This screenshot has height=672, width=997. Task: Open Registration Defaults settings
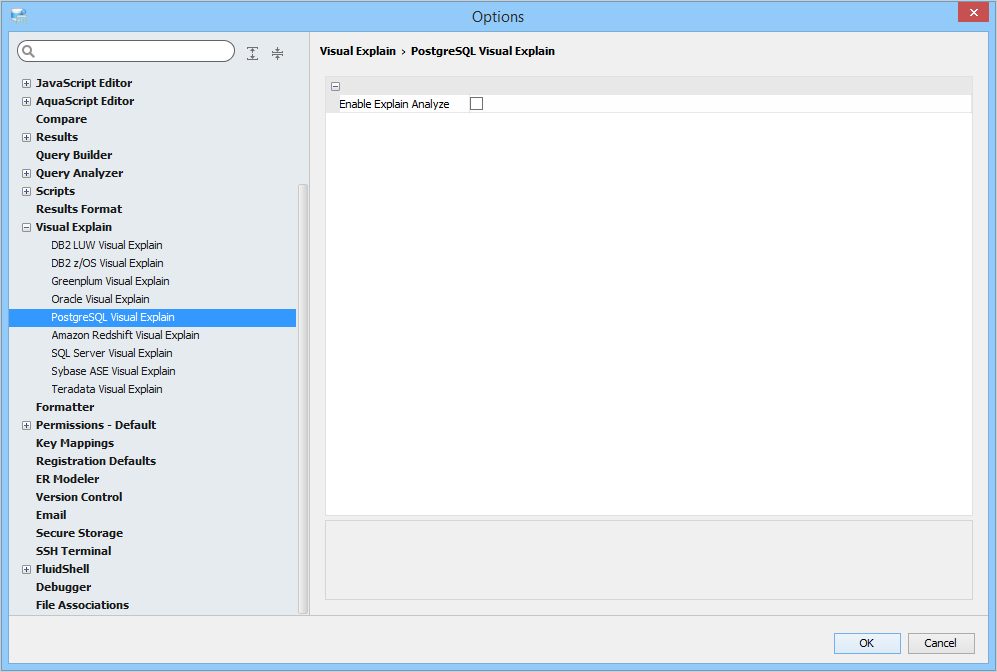[96, 462]
